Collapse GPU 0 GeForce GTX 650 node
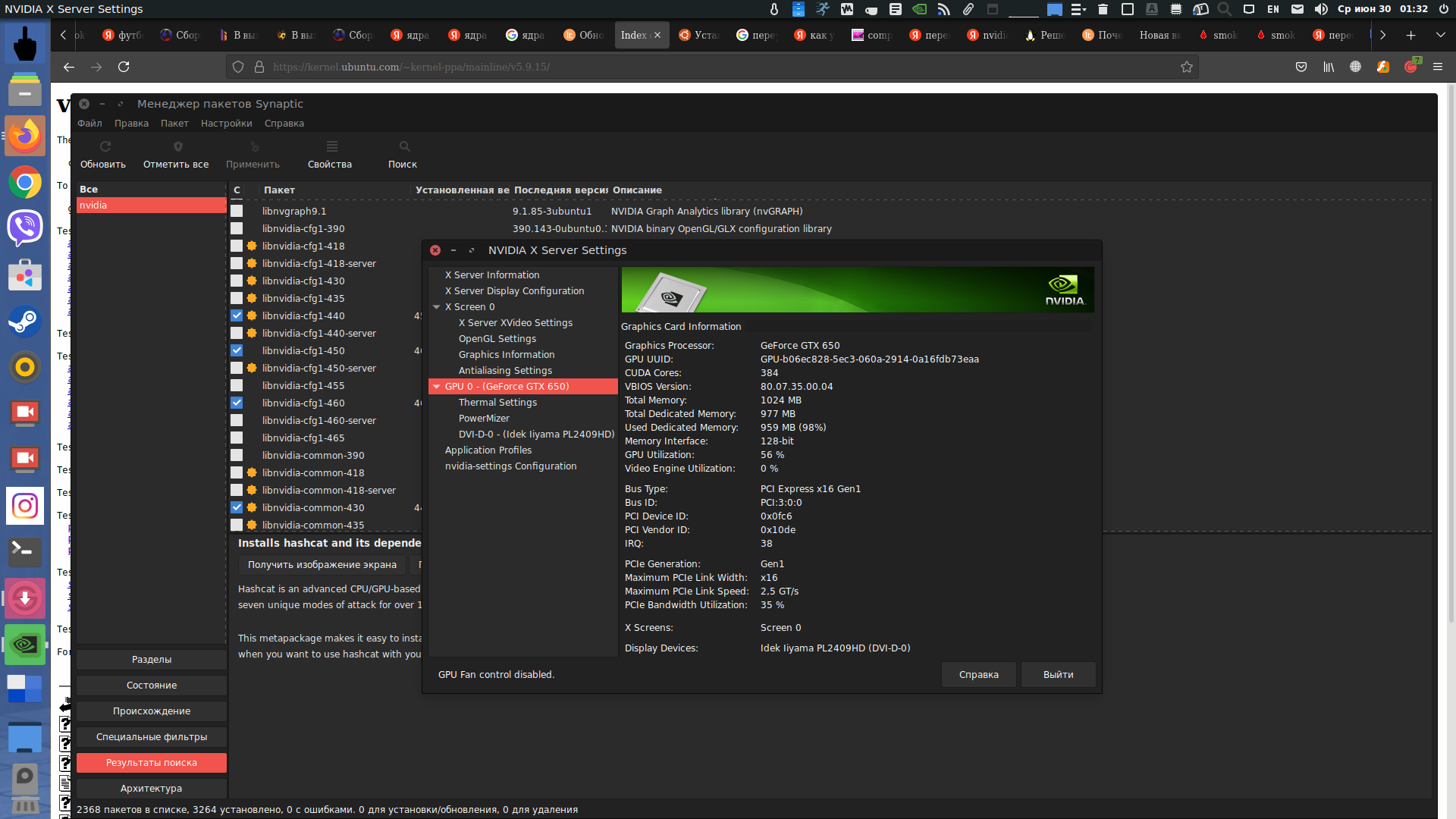This screenshot has width=1456, height=819. [x=437, y=387]
